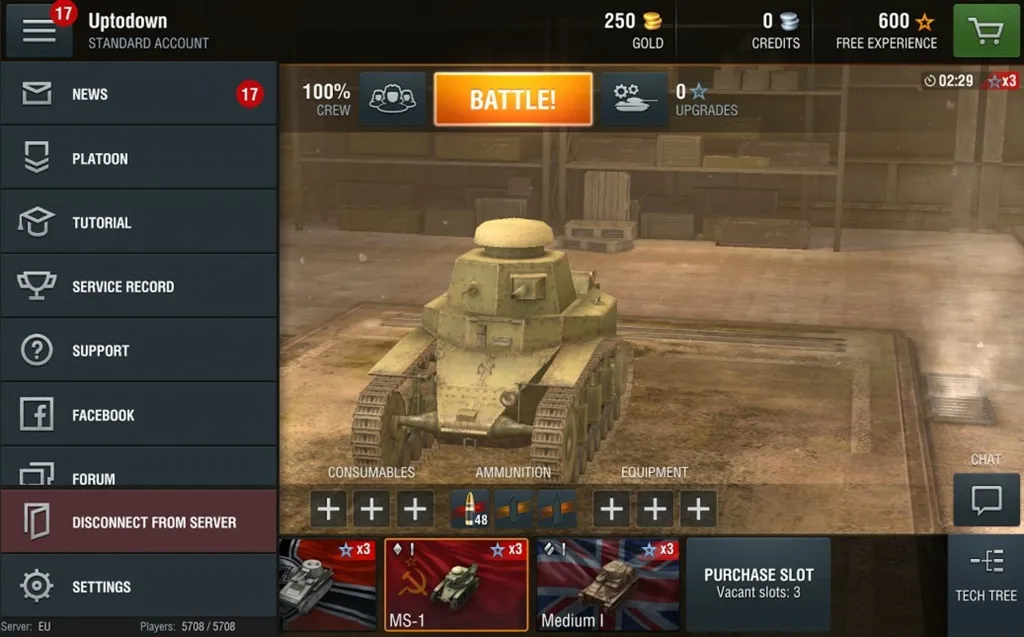Open the Tech Tree
This screenshot has width=1024, height=637.
pyautogui.click(x=986, y=577)
